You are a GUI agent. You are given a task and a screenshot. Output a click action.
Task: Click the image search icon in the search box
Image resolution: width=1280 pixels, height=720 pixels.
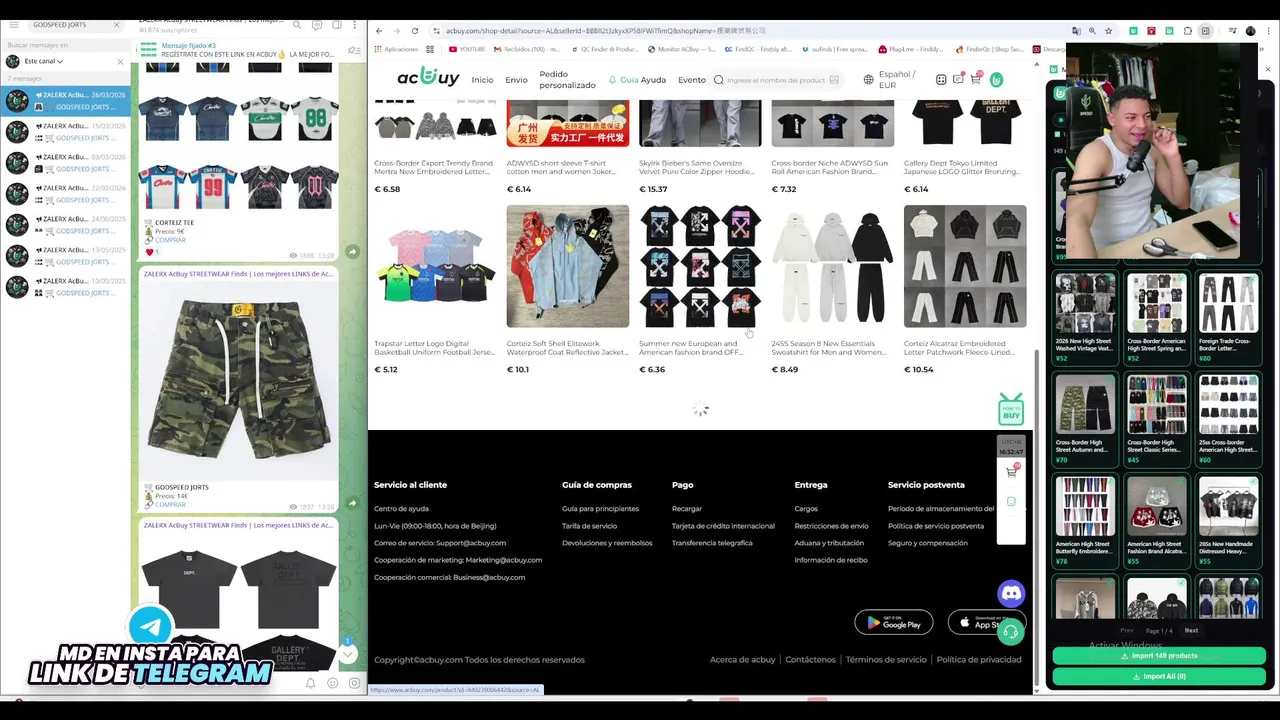tap(834, 80)
